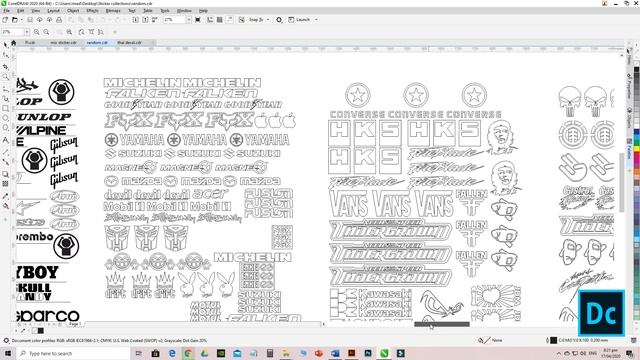Click the Welcome Screen home icon tab
Image resolution: width=640 pixels, height=360 pixels.
click(13, 42)
